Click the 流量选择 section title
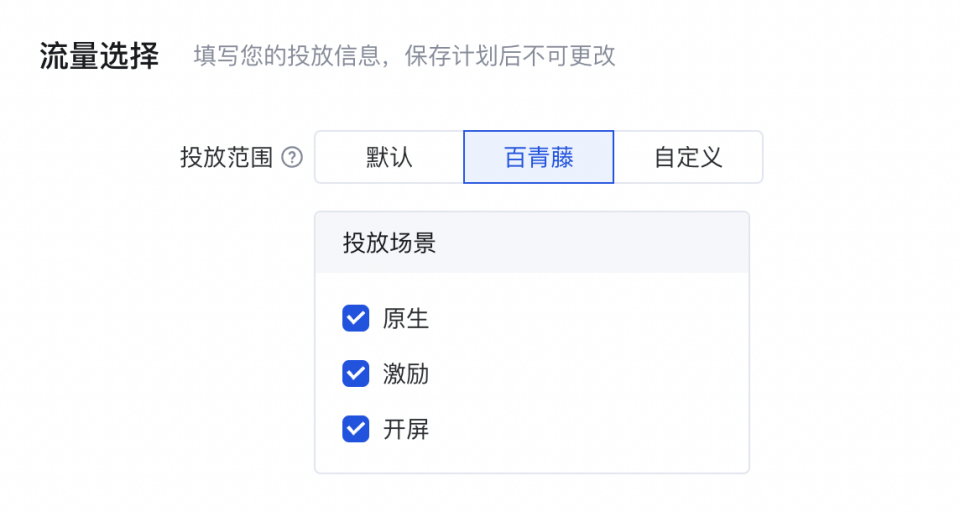The width and height of the screenshot is (960, 512). (99, 56)
